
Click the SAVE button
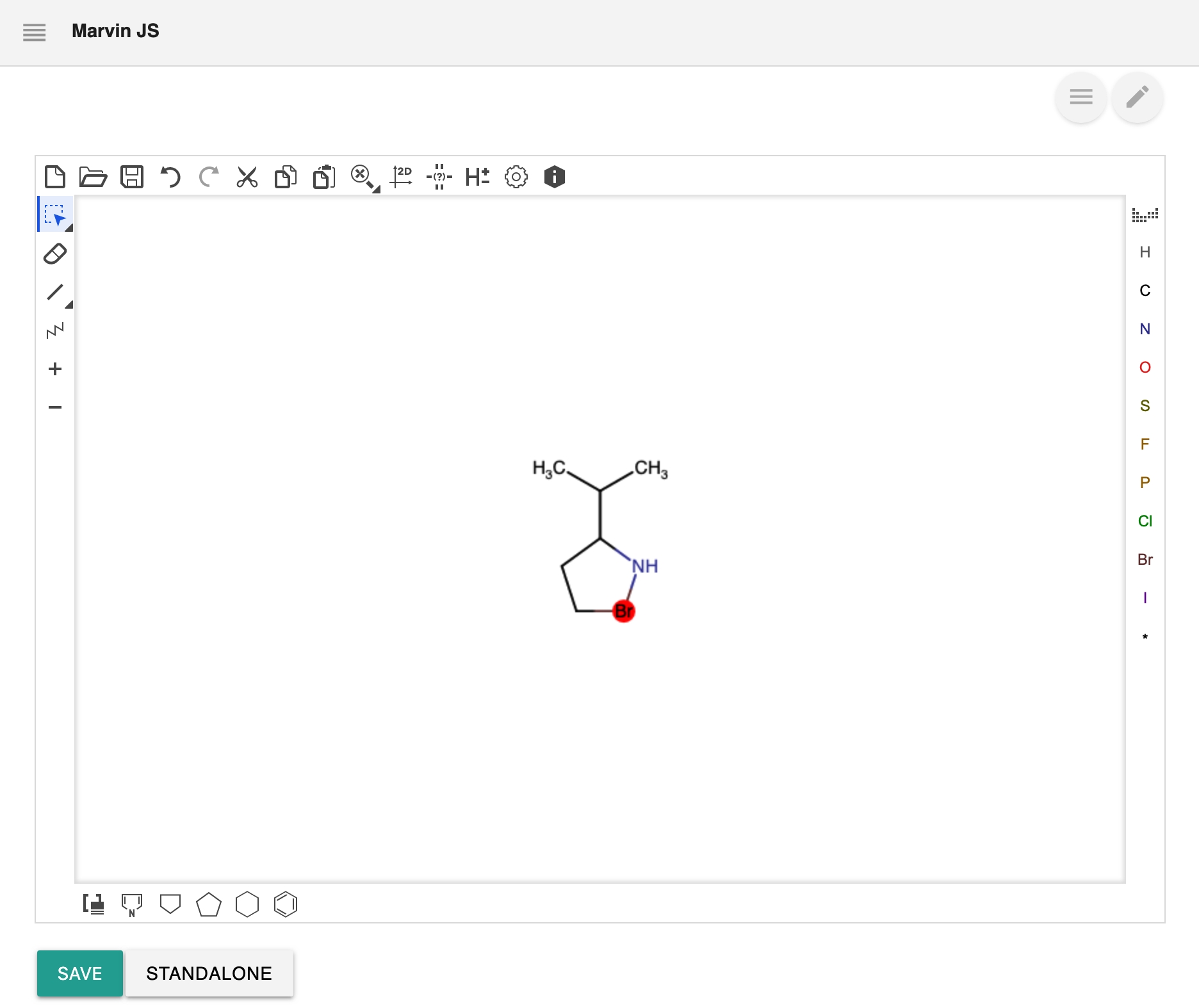tap(80, 973)
